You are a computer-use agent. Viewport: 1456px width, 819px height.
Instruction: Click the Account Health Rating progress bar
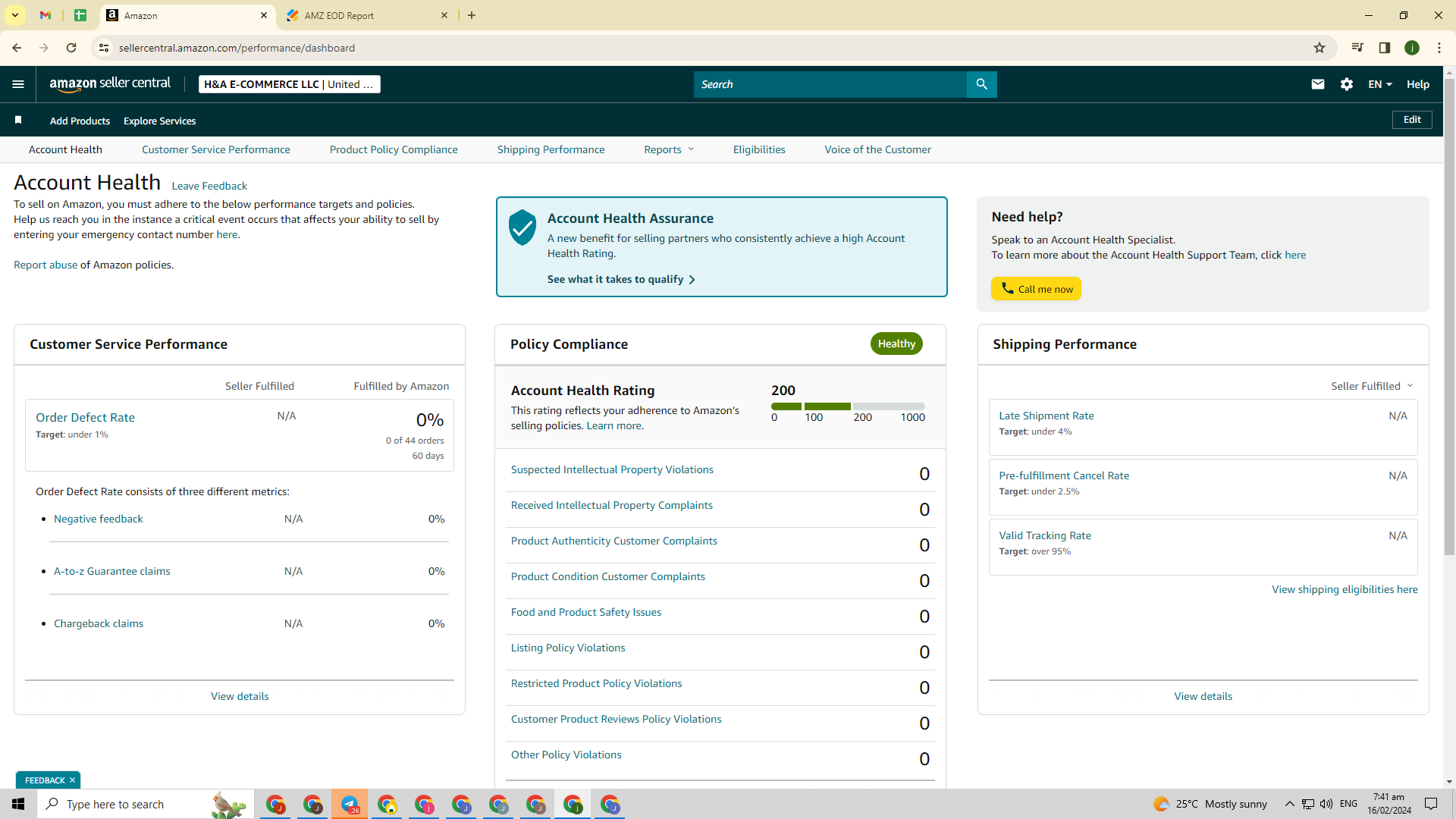pos(848,406)
